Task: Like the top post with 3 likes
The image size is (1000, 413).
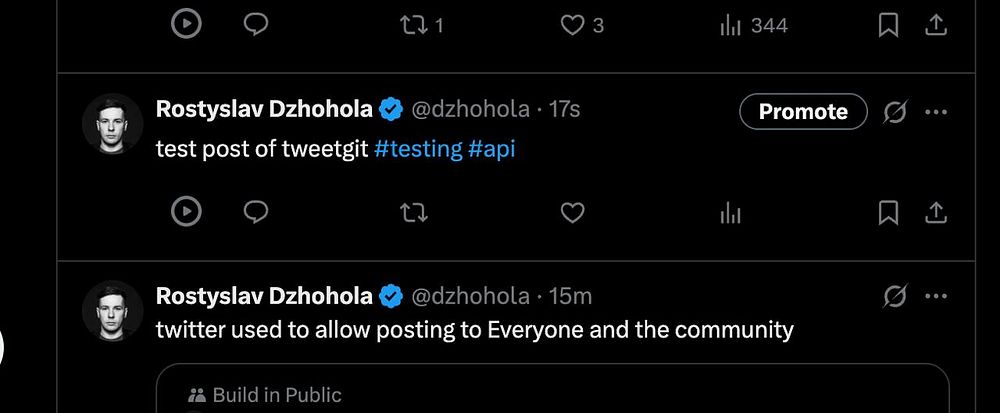Action: click(x=572, y=26)
